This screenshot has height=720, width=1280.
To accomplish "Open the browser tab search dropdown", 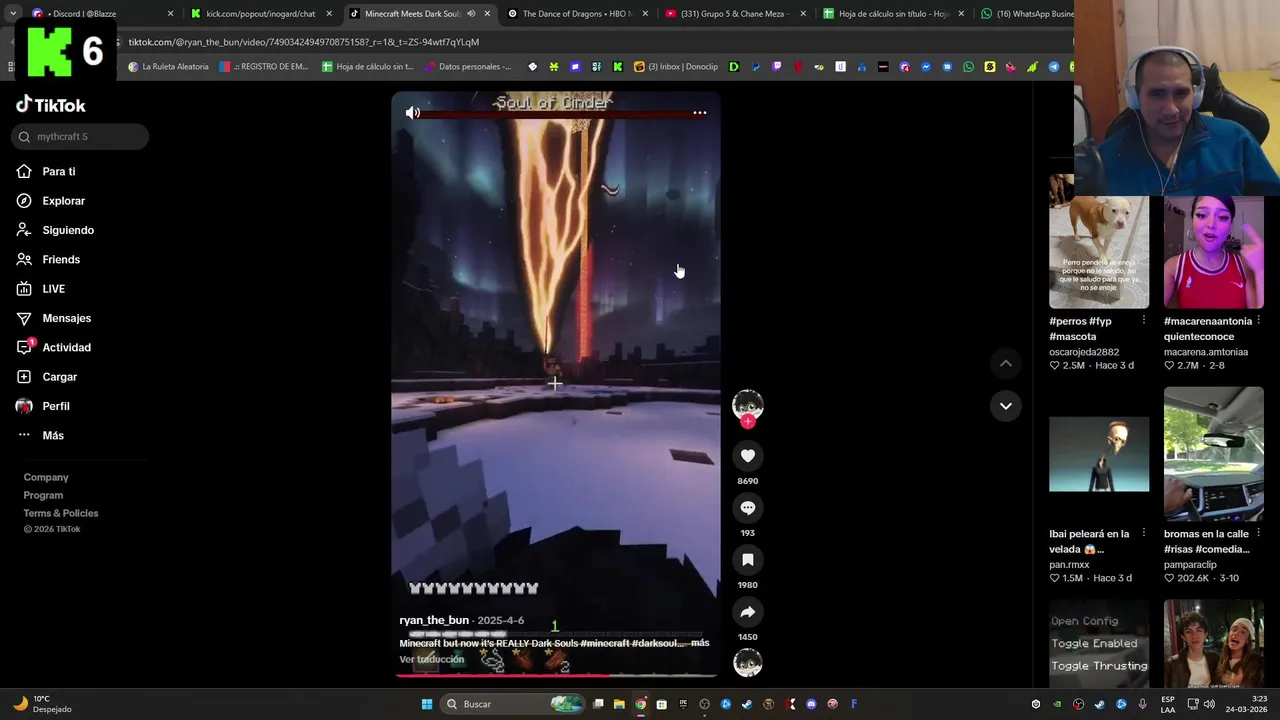I will pyautogui.click(x=12, y=14).
